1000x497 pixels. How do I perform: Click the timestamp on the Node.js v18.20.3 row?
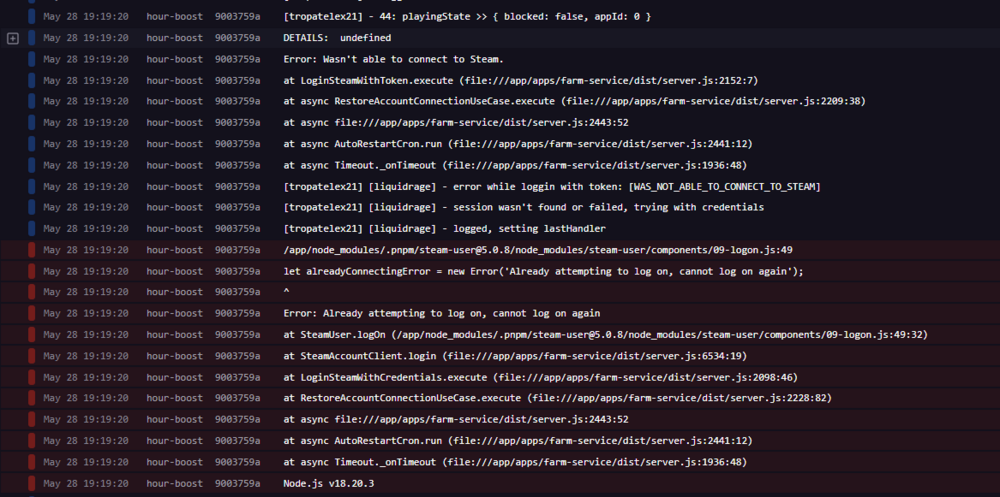[85, 483]
